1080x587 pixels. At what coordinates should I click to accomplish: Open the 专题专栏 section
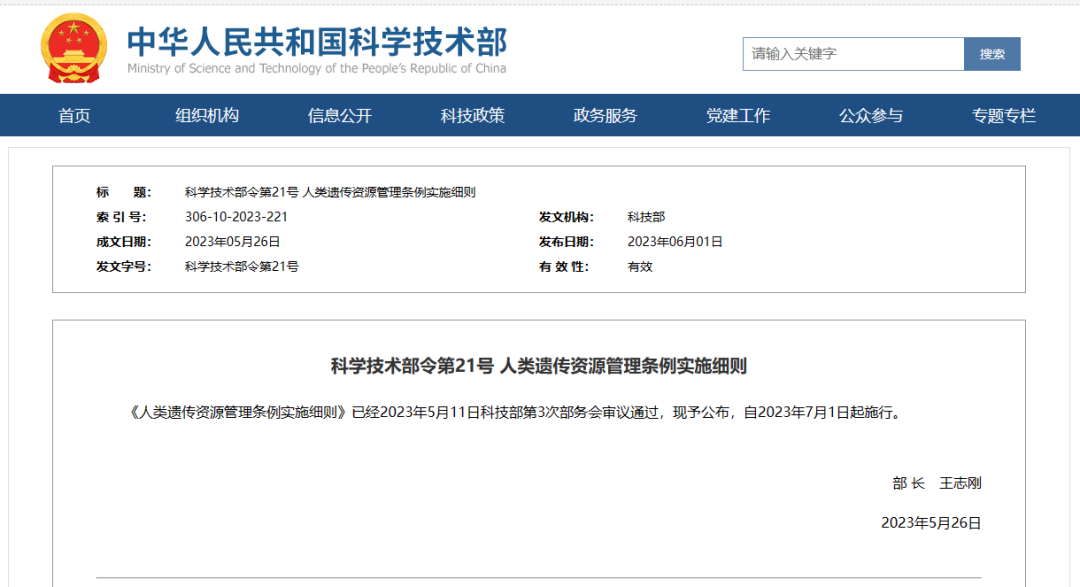[x=1004, y=116]
